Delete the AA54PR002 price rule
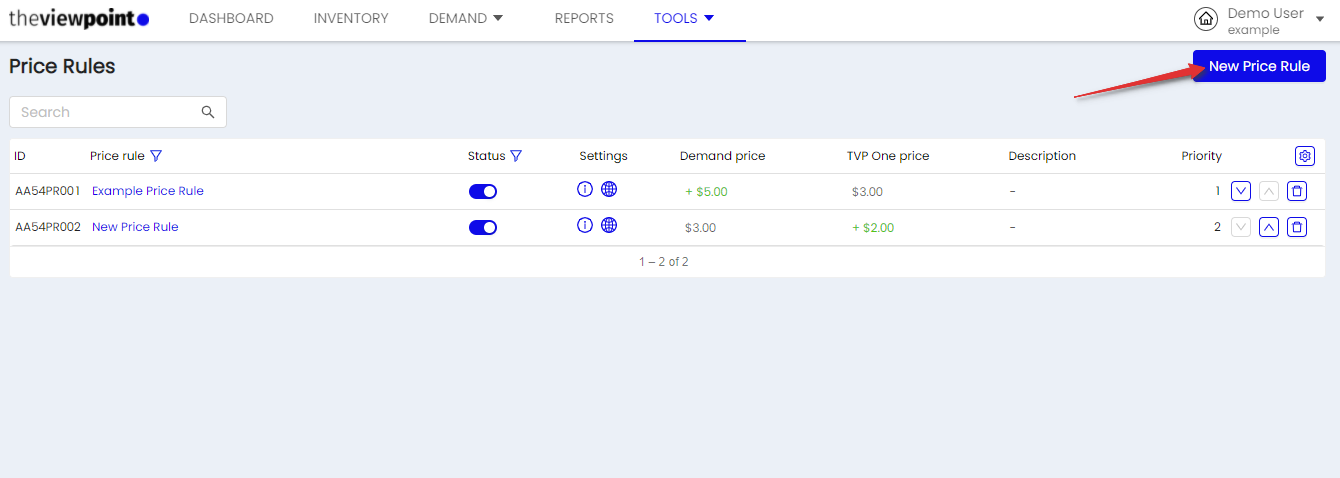Viewport: 1340px width, 478px height. point(1297,227)
